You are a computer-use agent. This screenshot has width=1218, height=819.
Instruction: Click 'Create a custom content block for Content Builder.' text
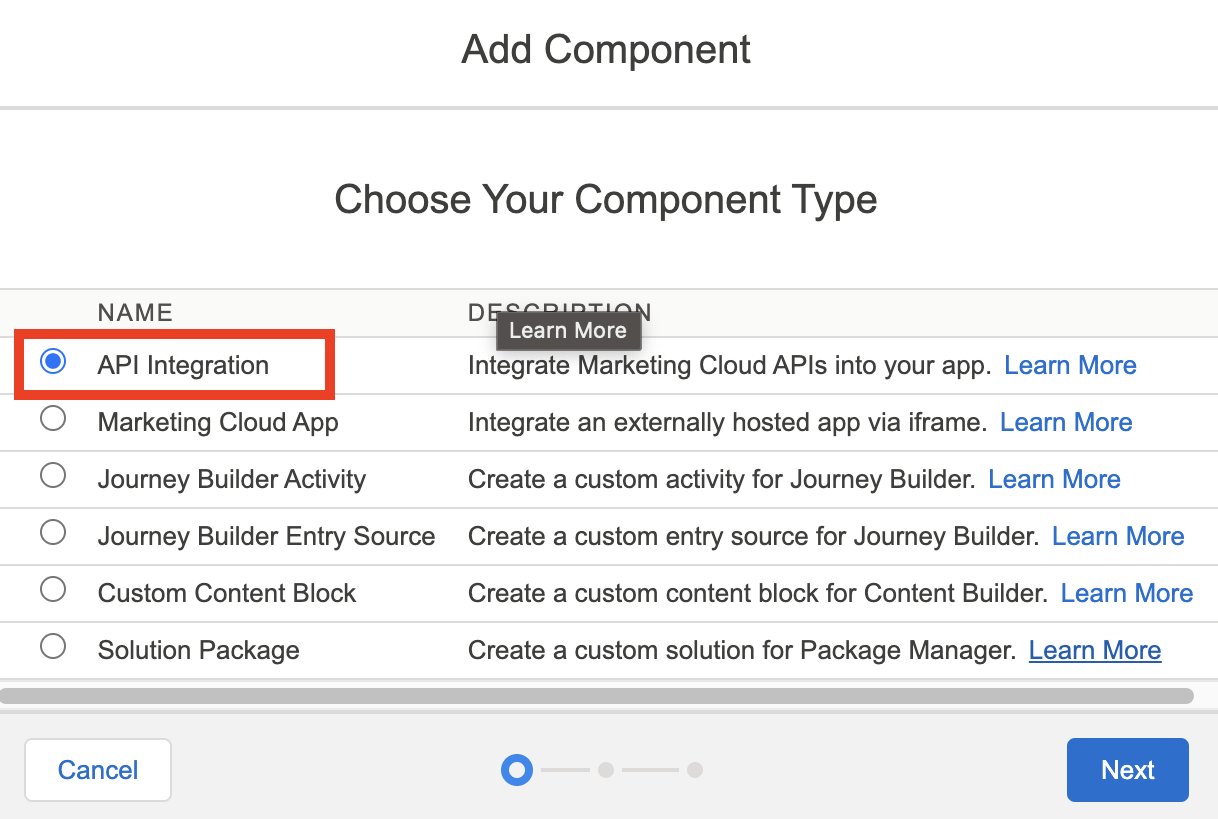(x=758, y=593)
